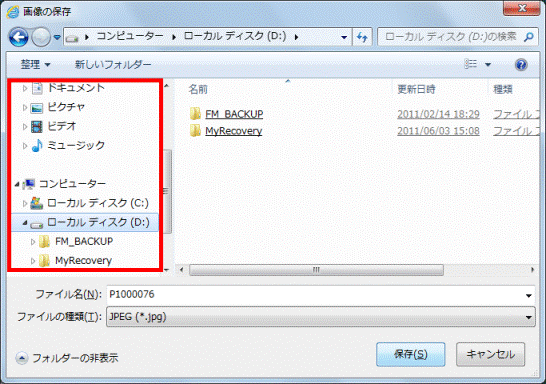Click the date 2011/02/14 18:29
The height and width of the screenshot is (384, 546).
tap(438, 114)
